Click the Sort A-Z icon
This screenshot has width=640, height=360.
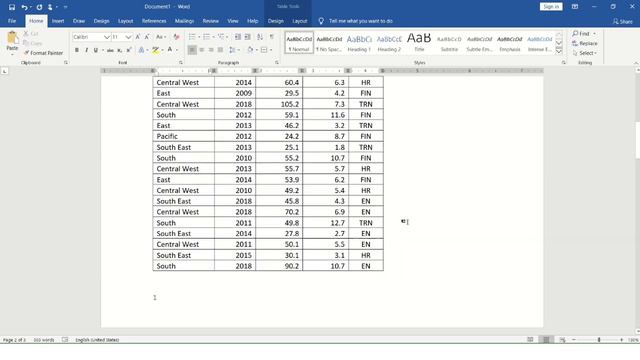260,37
